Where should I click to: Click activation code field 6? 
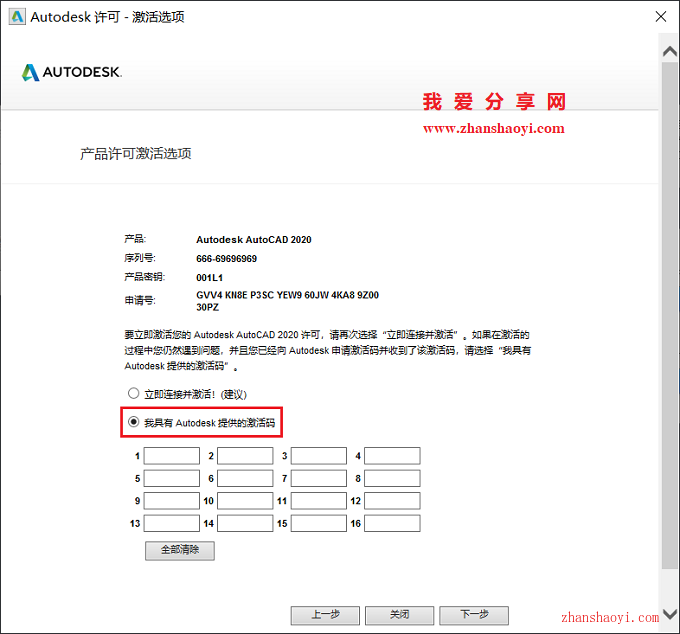tap(245, 478)
